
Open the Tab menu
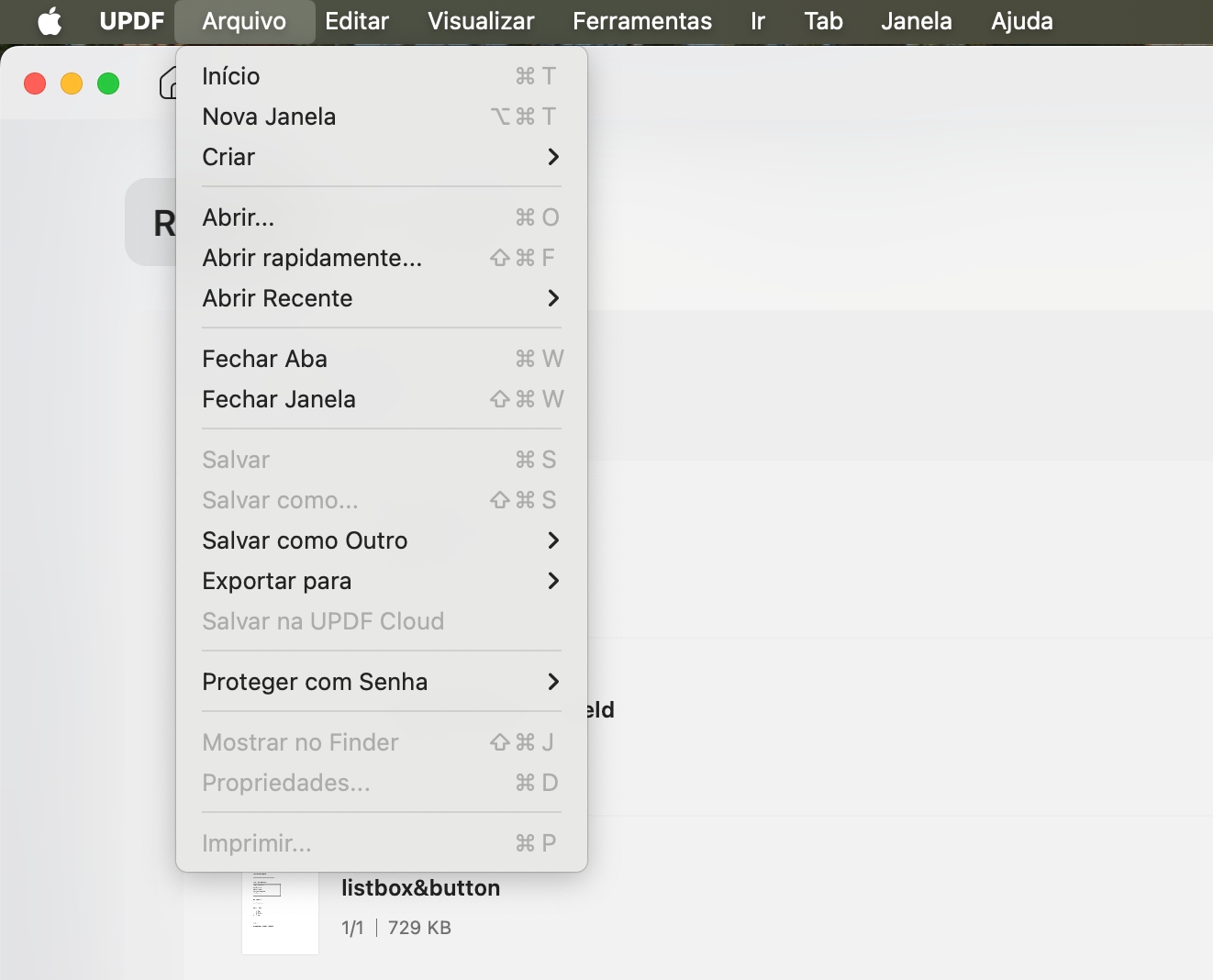pos(823,21)
